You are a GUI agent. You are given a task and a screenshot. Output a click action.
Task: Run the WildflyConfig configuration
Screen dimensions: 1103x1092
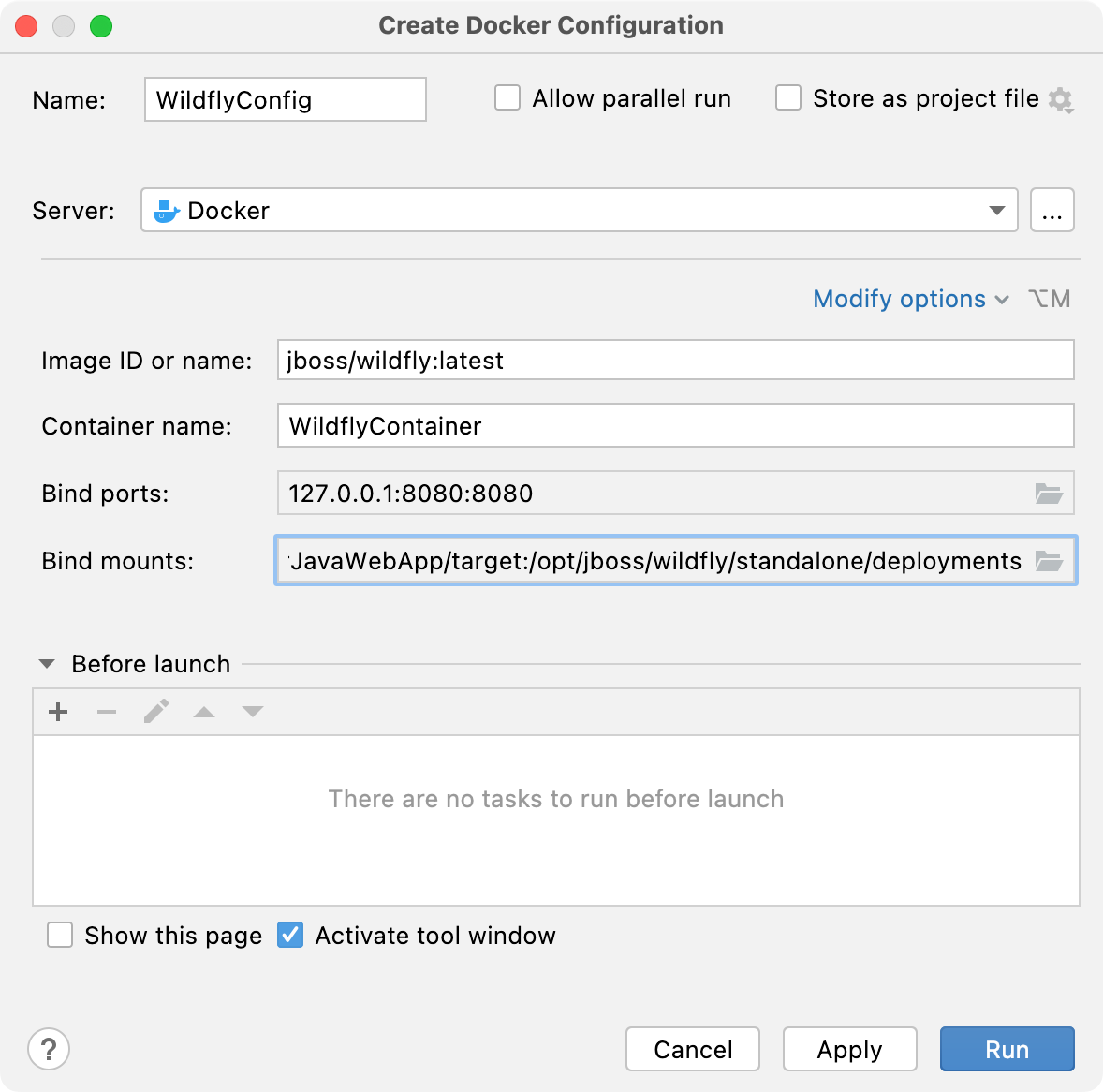[1007, 1049]
